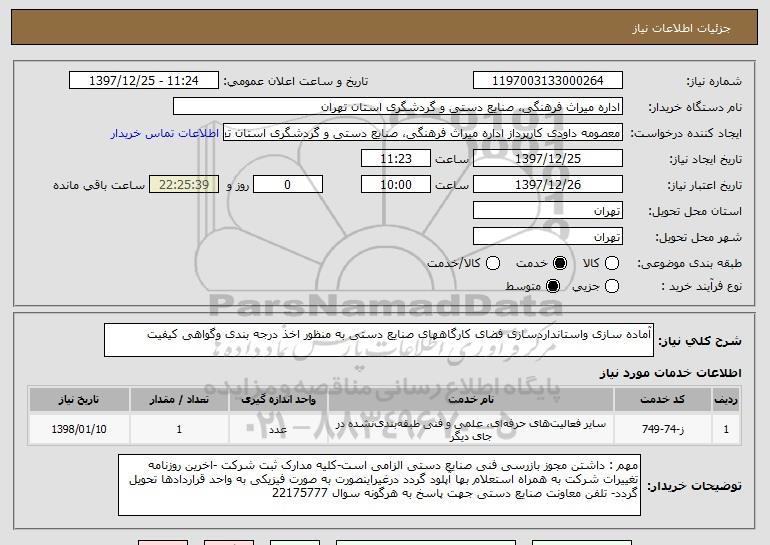Click the unit cell عدد
The height and width of the screenshot is (545, 770).
278,429
